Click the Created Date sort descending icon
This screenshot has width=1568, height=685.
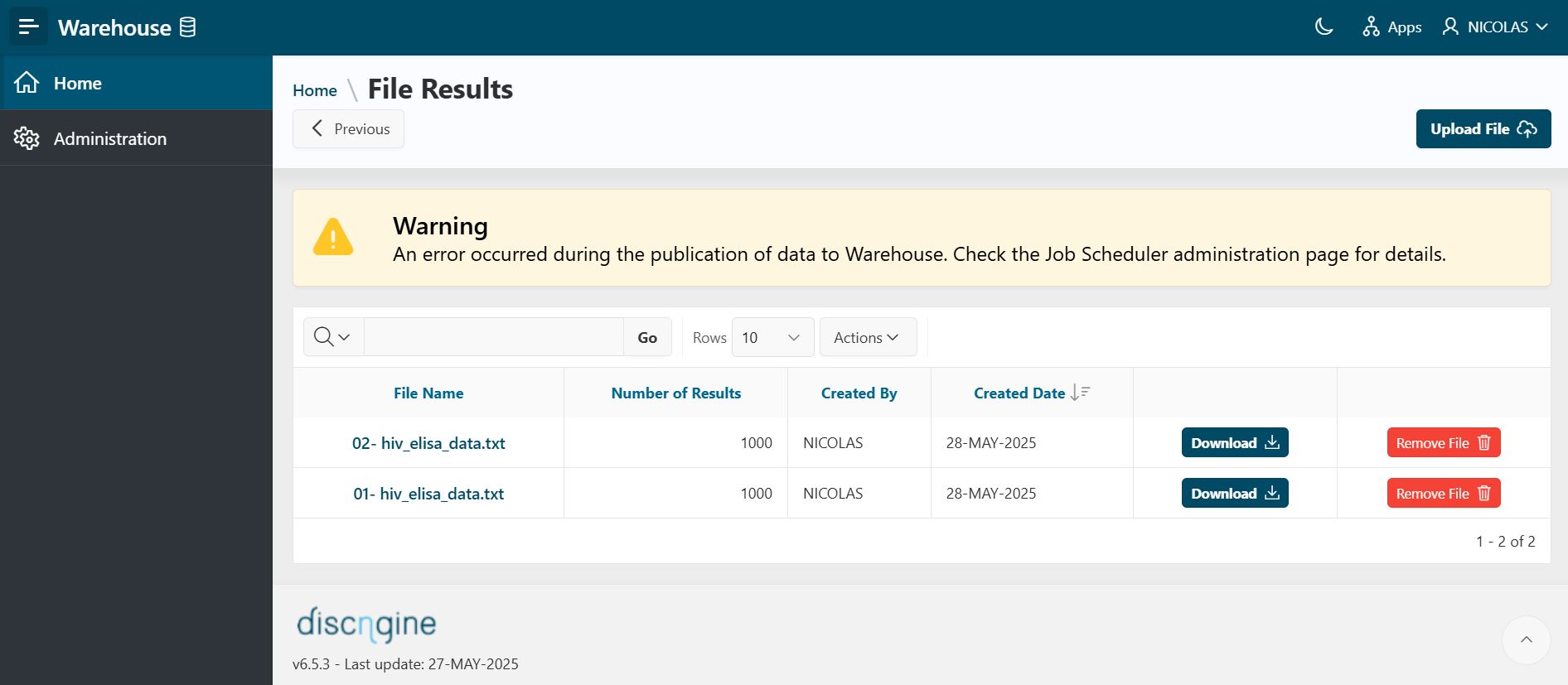click(1080, 393)
